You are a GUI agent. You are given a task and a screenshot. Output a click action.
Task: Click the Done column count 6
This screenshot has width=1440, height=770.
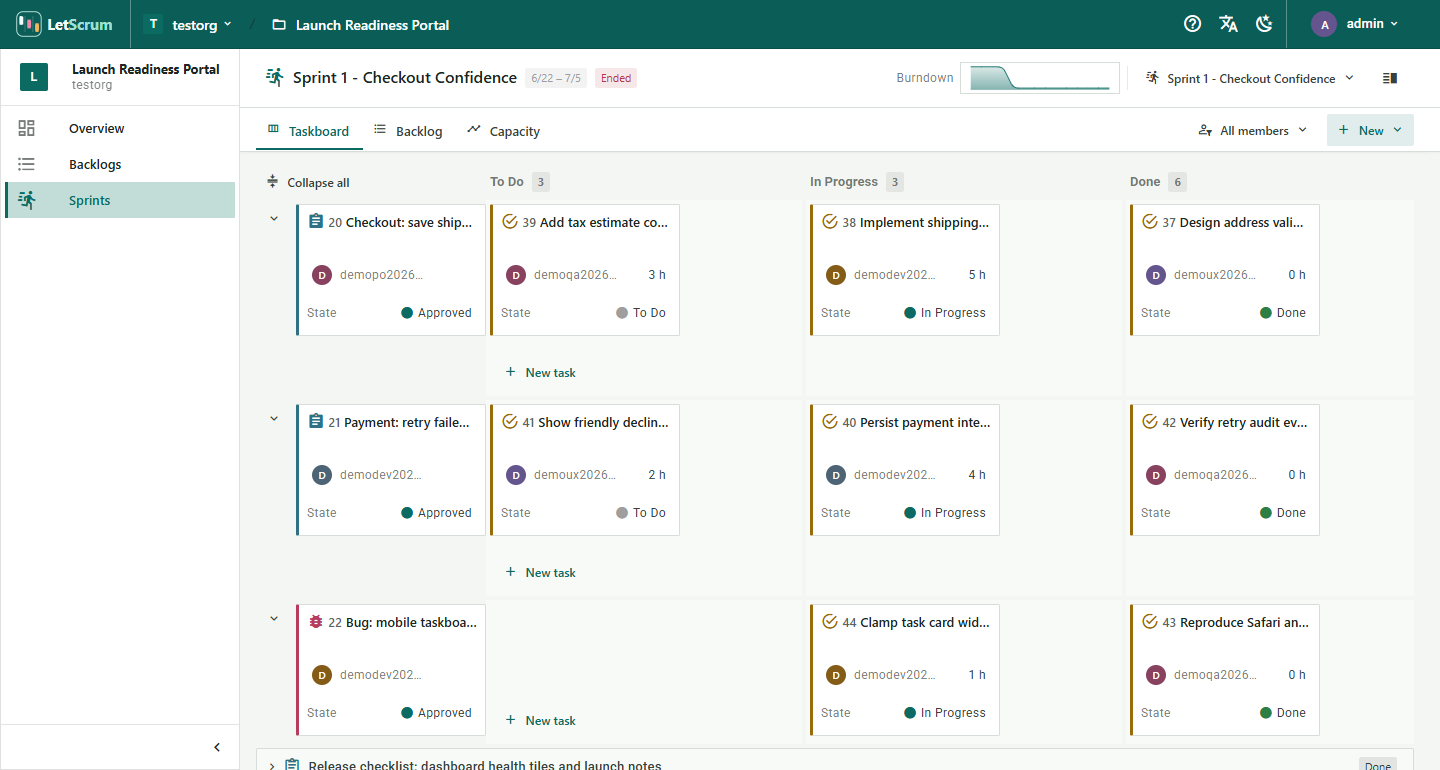[x=1178, y=182]
